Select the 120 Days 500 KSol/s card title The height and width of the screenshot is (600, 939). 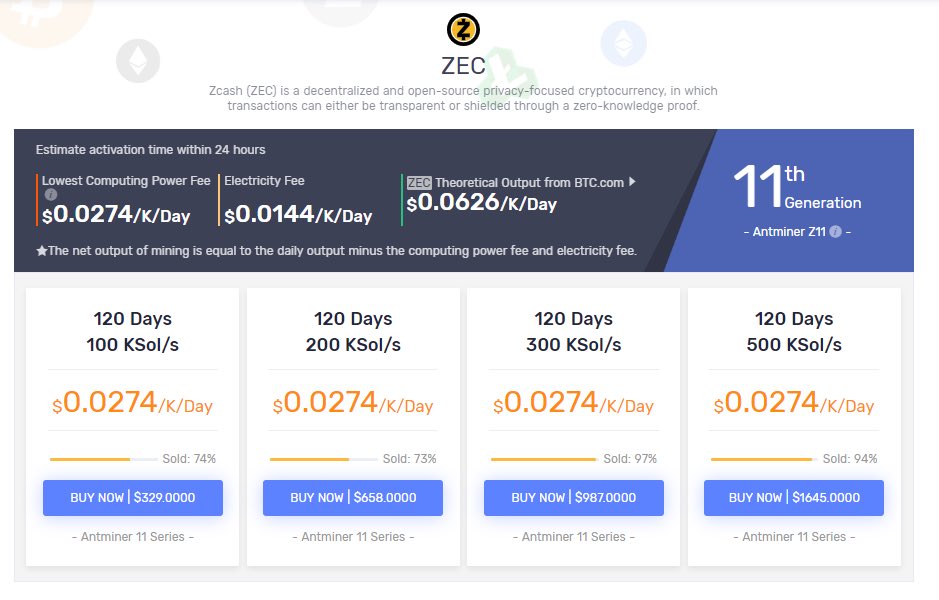pyautogui.click(x=794, y=332)
